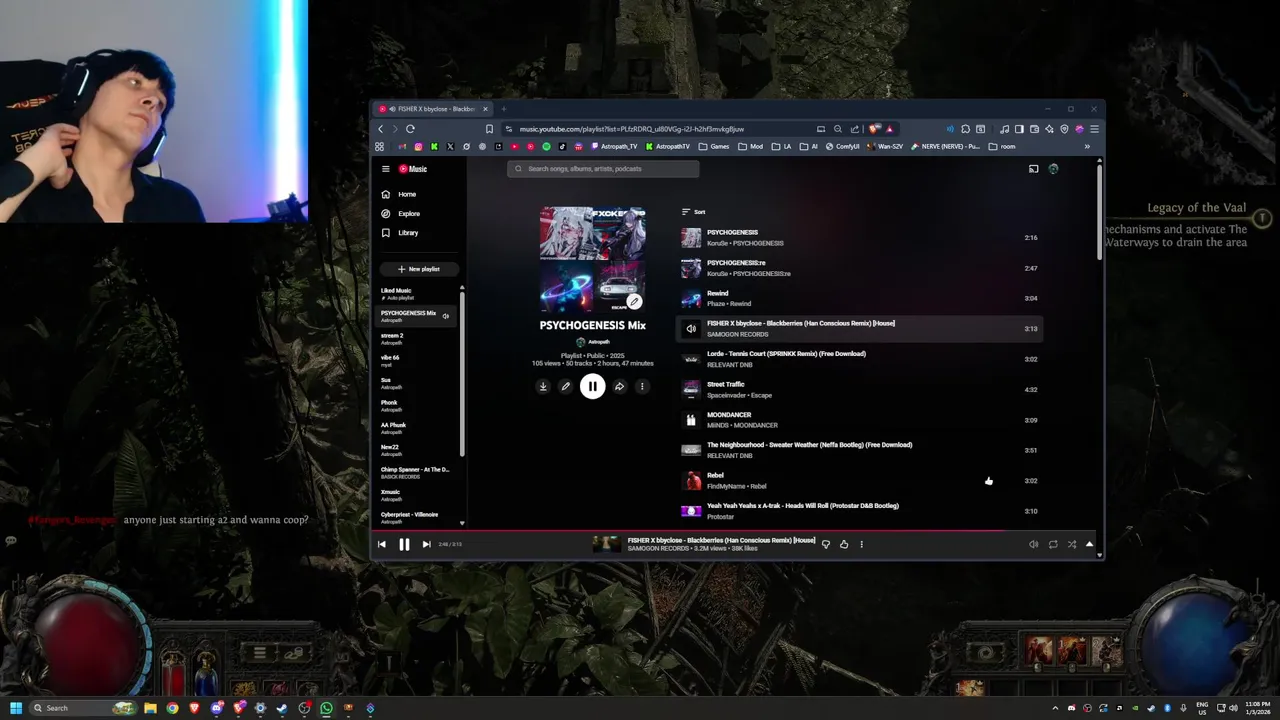Open Steam from the taskbar
The width and height of the screenshot is (1280, 720).
tap(282, 708)
